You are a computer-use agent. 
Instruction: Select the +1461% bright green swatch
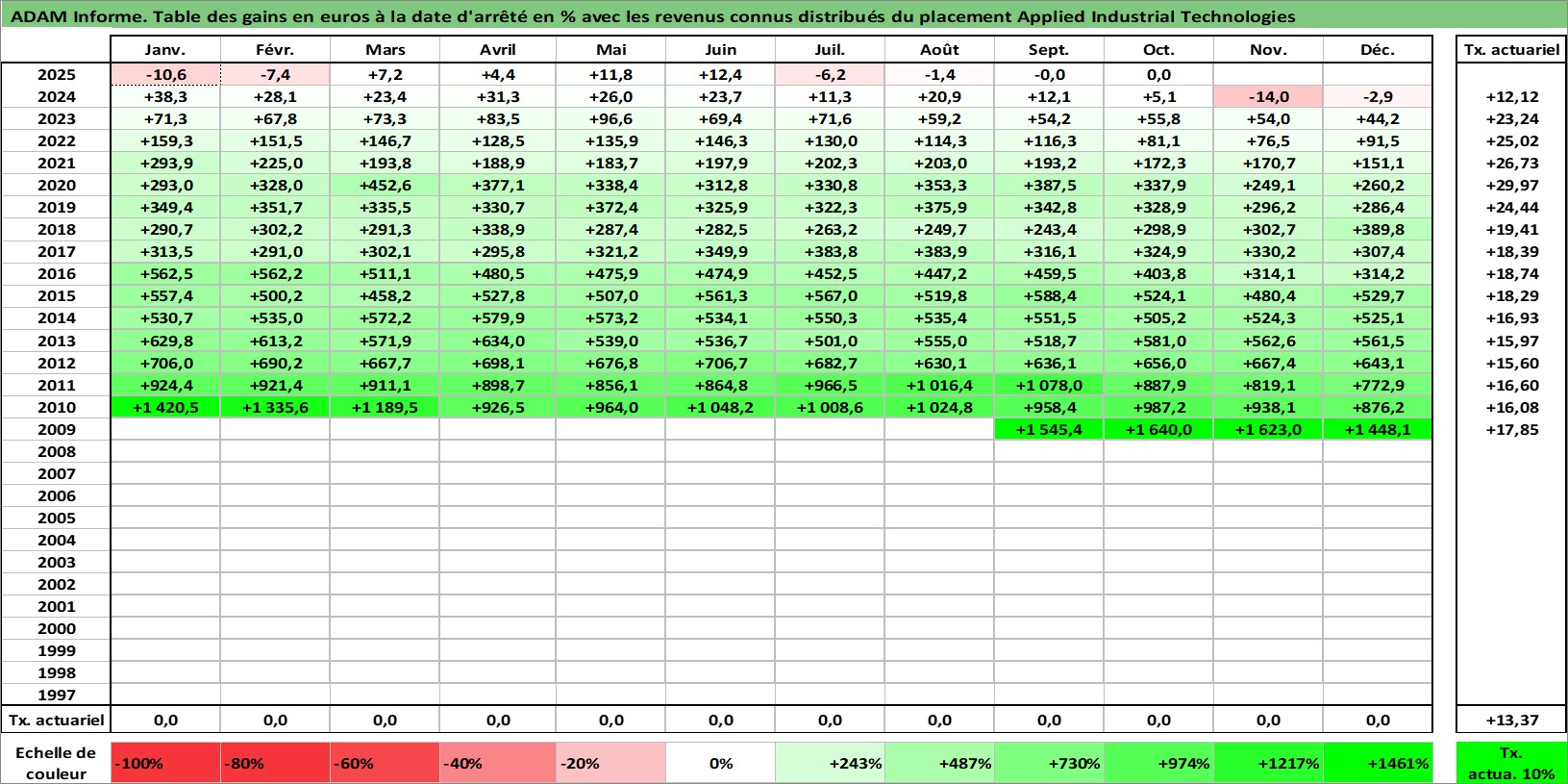1378,763
